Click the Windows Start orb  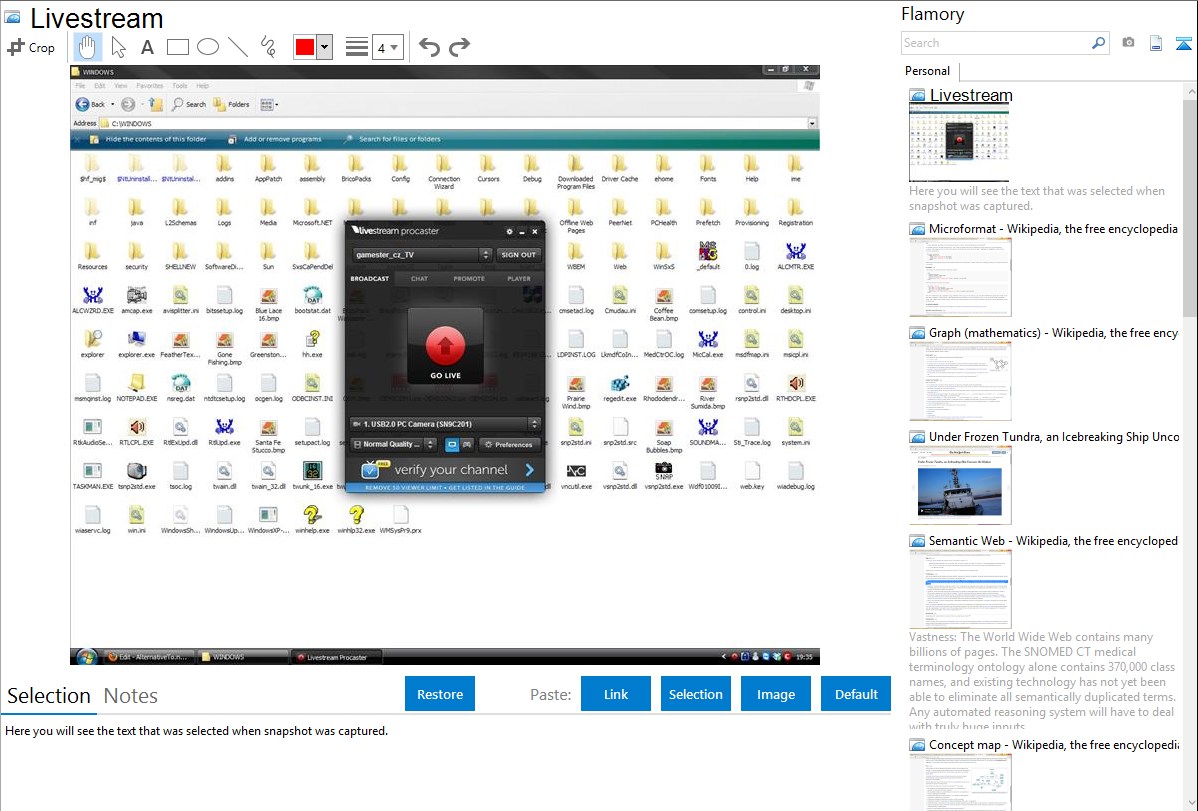[86, 657]
